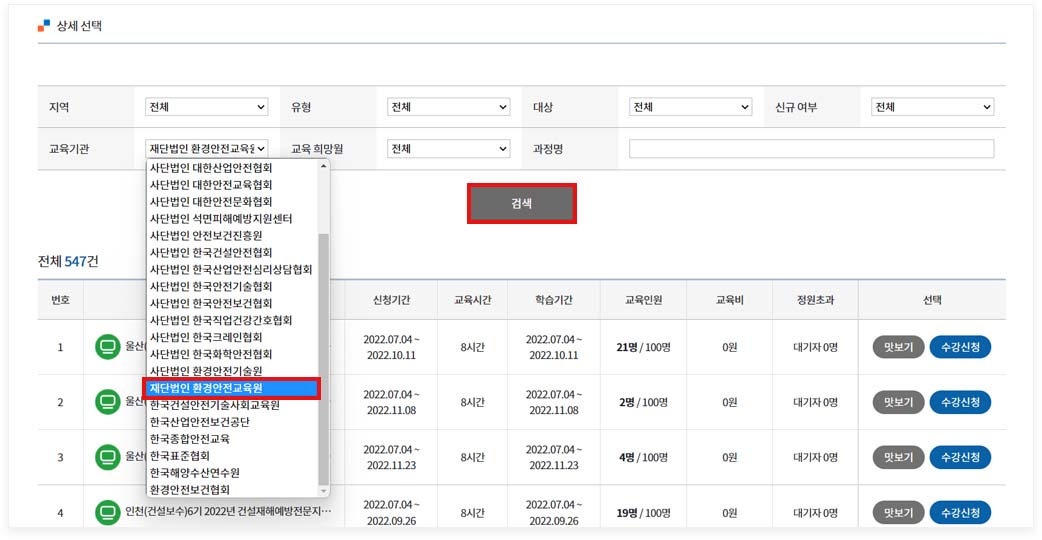Select 한국표준협회 option

tap(232, 456)
